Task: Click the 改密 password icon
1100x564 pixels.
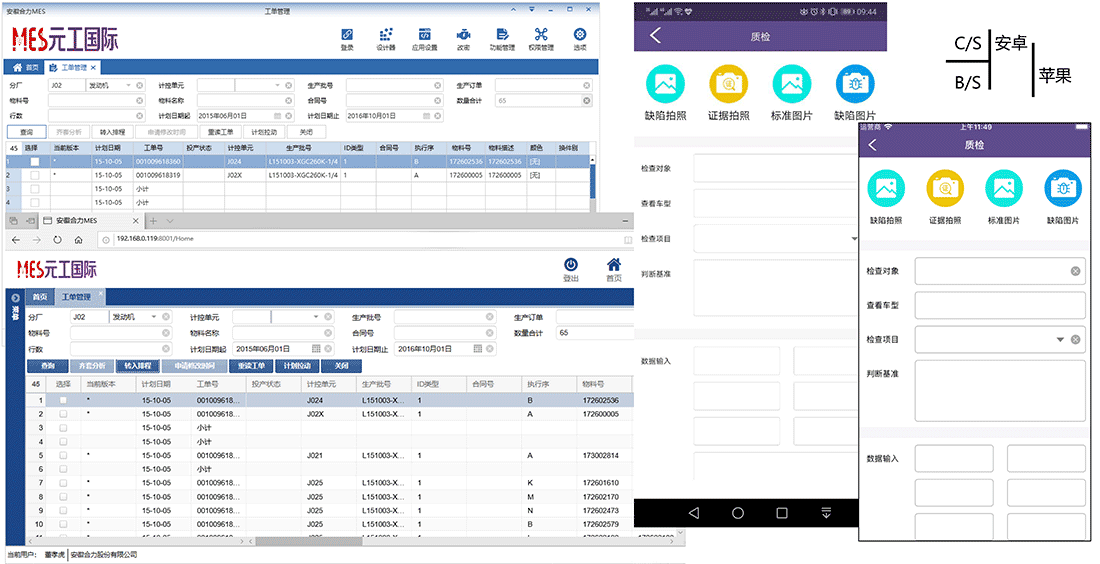Action: pyautogui.click(x=463, y=36)
